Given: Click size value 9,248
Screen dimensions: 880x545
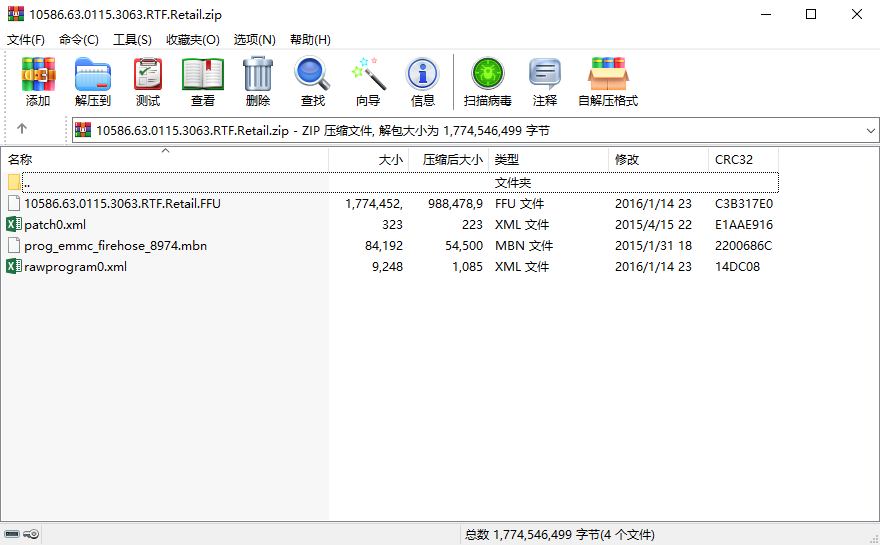Looking at the screenshot, I should 387,266.
